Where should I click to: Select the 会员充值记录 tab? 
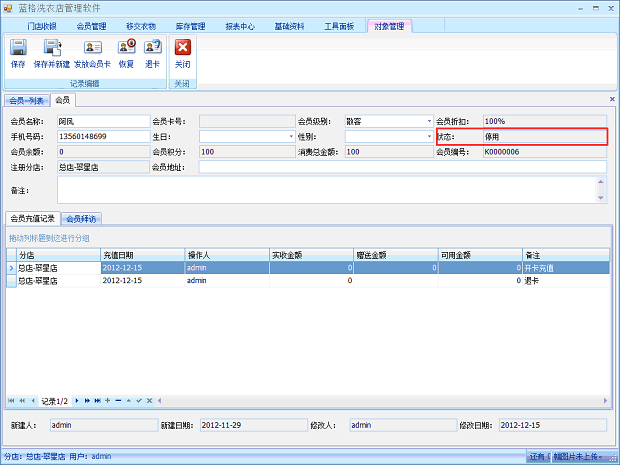33,218
